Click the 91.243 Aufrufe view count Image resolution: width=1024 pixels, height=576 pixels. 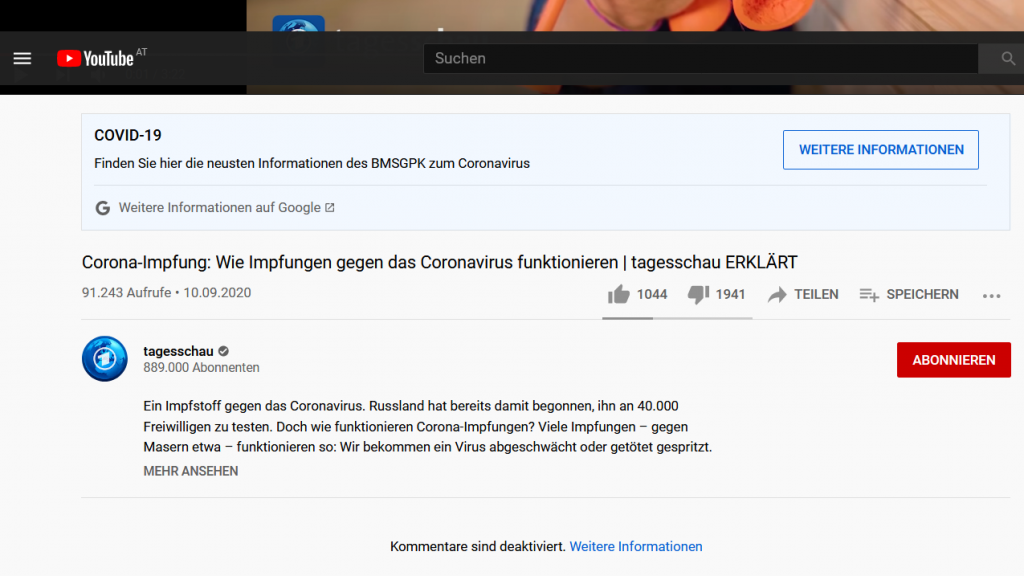pyautogui.click(x=126, y=293)
